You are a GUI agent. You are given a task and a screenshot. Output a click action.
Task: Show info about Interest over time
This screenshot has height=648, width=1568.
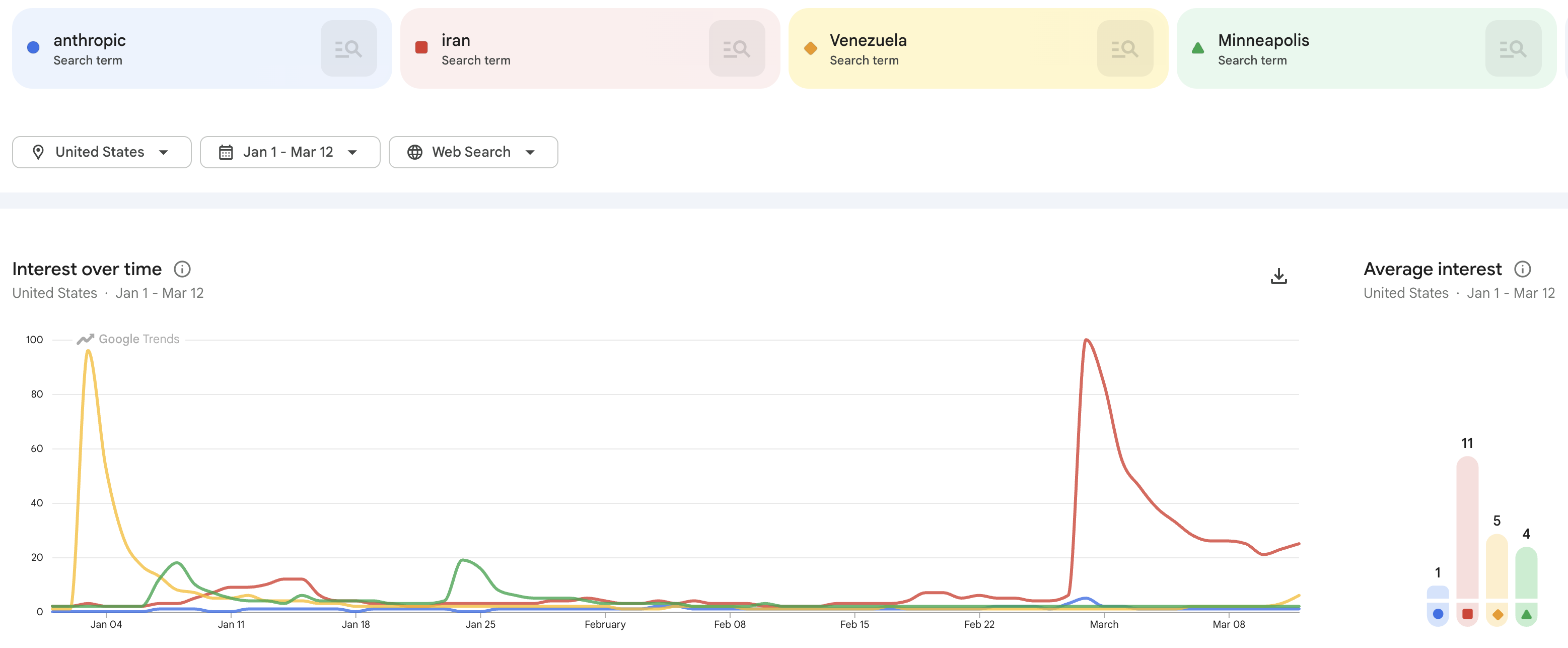(x=182, y=269)
